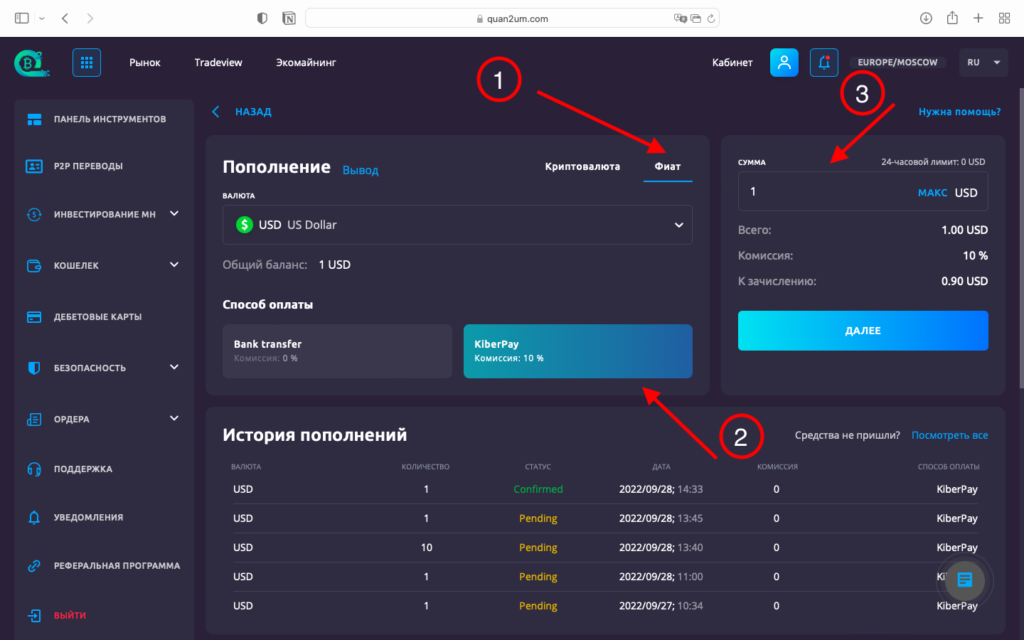Open the USD US Dollar currency dropdown
Viewport: 1024px width, 640px height.
tap(457, 225)
